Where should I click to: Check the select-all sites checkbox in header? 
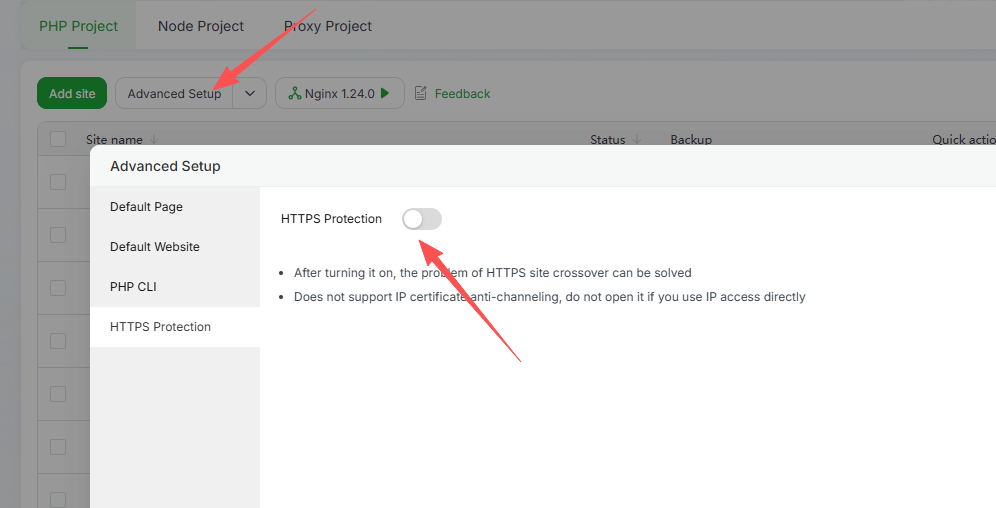click(x=58, y=140)
